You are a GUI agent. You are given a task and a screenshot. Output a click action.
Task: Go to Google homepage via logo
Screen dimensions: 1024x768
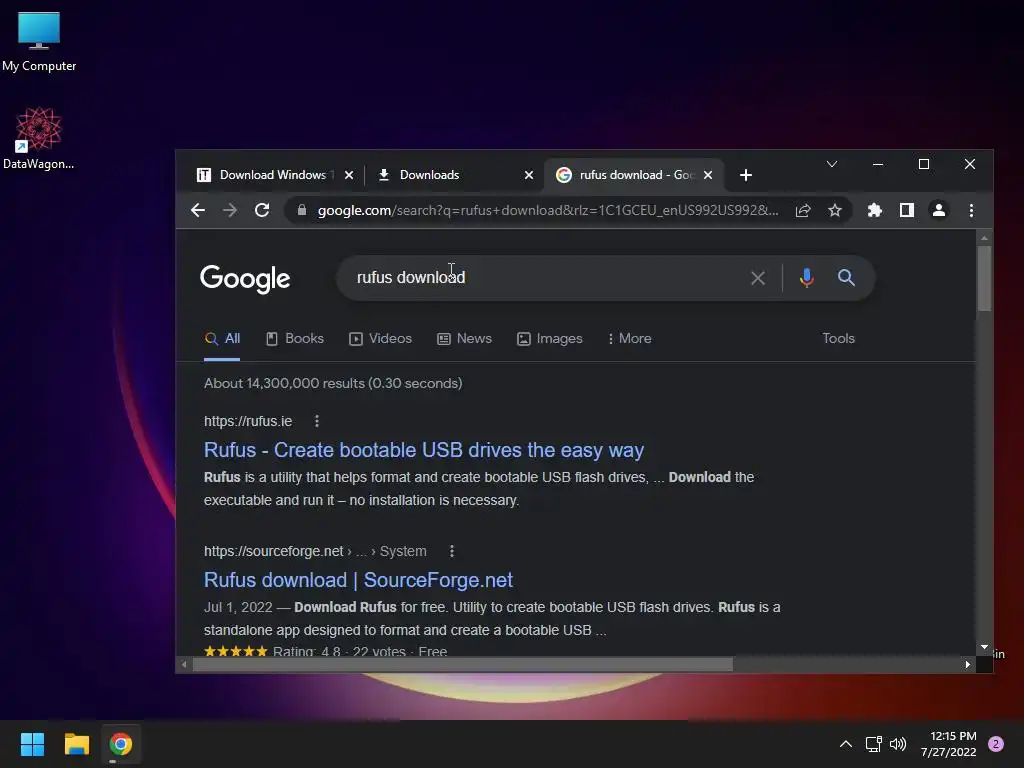click(245, 279)
